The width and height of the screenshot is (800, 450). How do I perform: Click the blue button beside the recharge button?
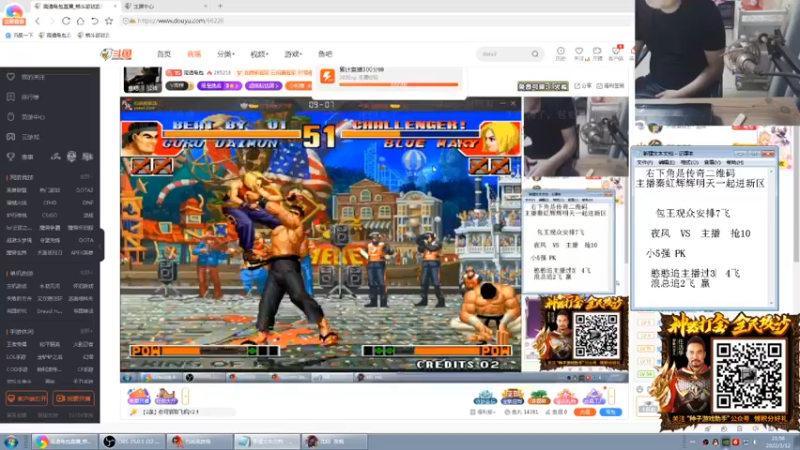[x=611, y=412]
